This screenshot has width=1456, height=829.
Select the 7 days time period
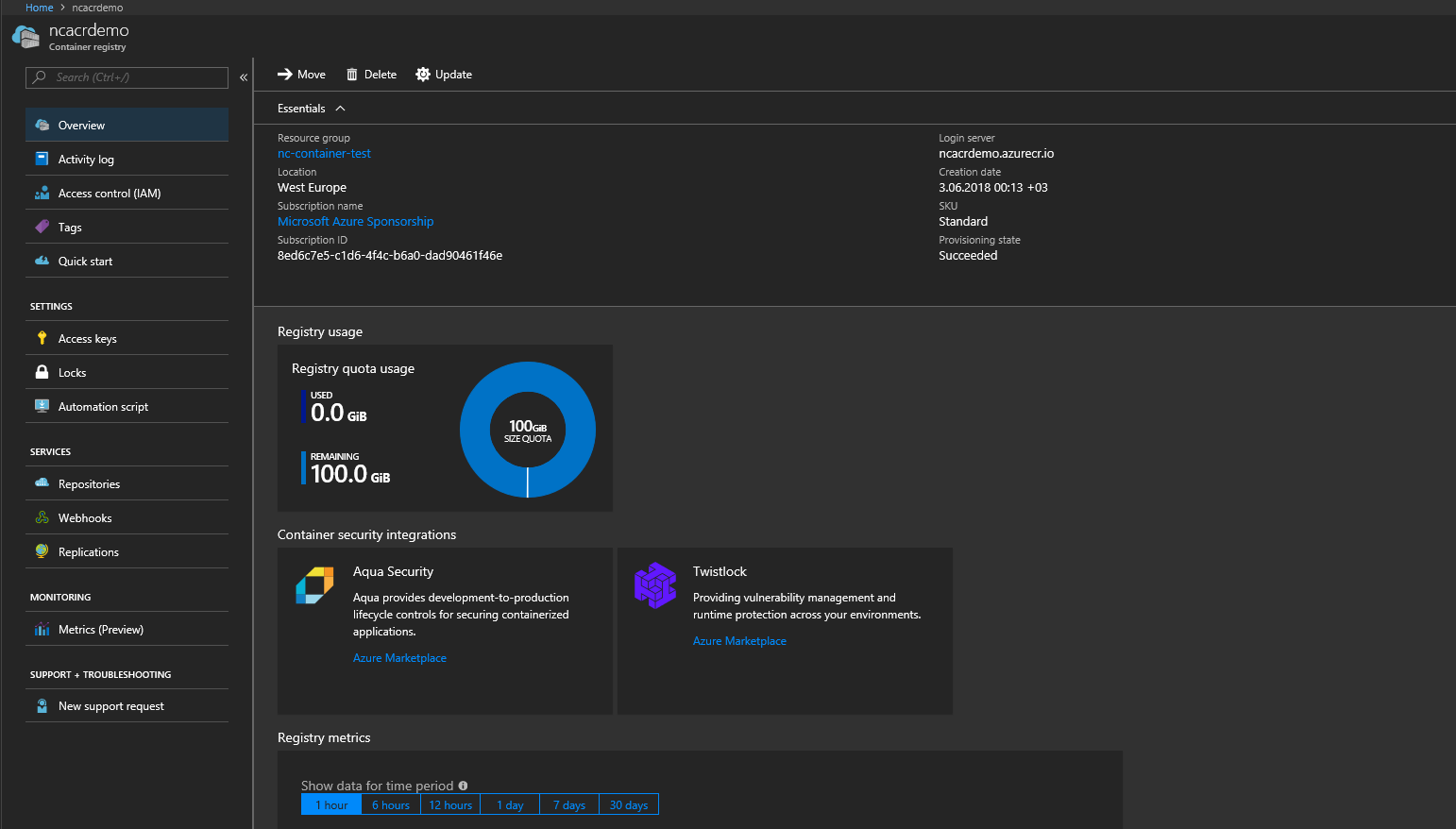pos(569,804)
